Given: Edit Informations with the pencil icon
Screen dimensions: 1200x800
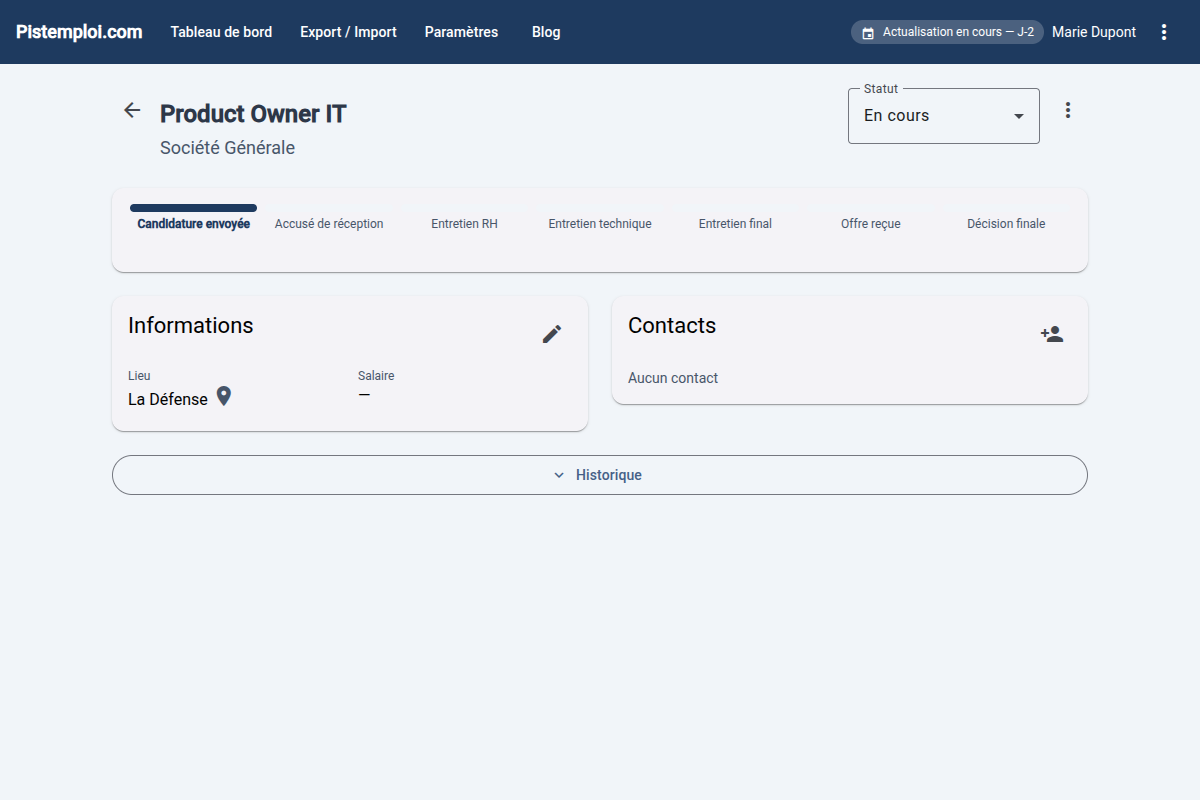Looking at the screenshot, I should point(552,334).
